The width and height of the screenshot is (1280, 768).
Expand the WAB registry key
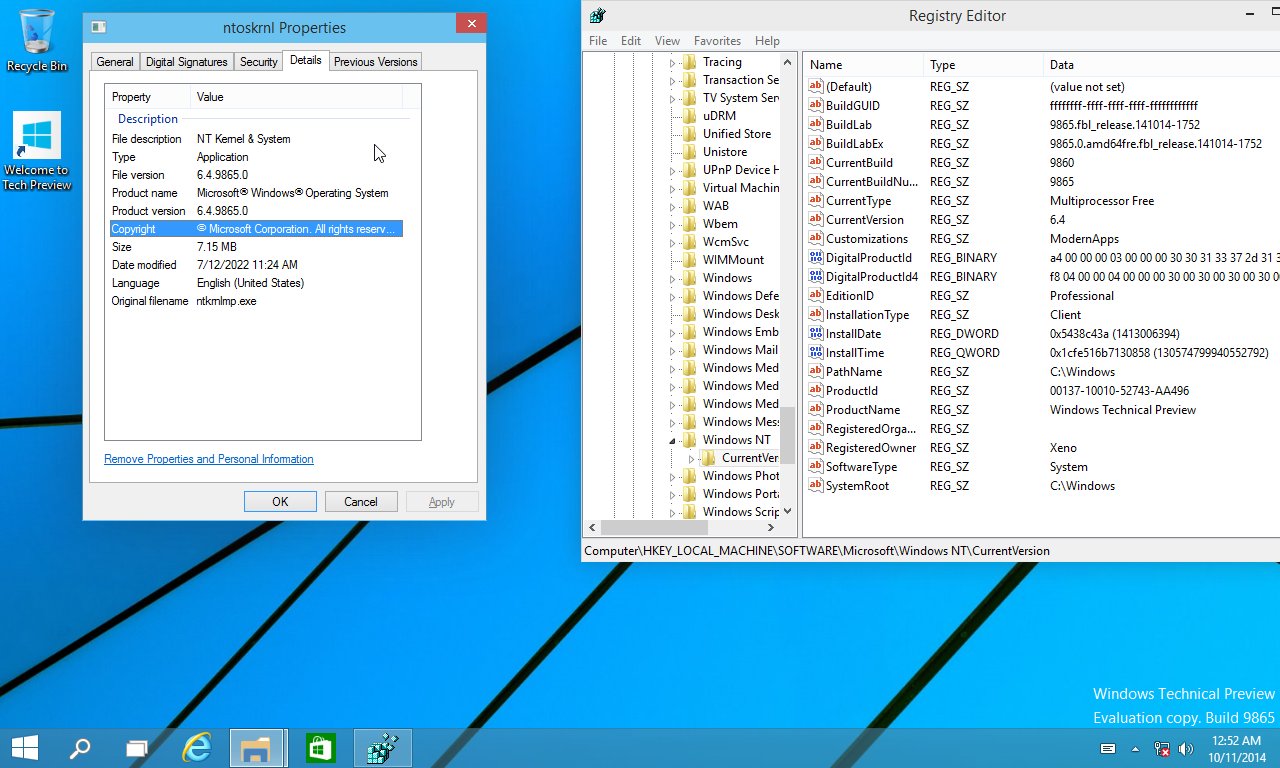(673, 206)
